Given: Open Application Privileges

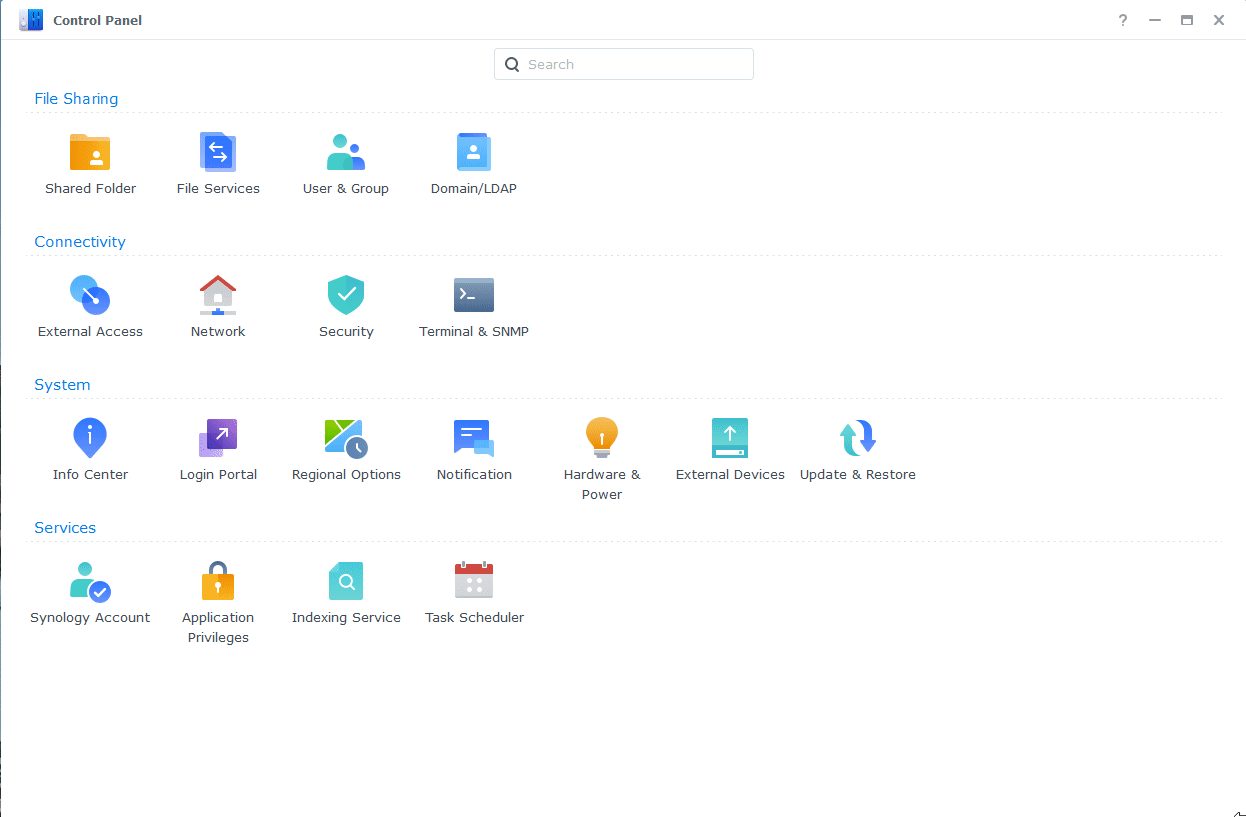Looking at the screenshot, I should [x=218, y=582].
